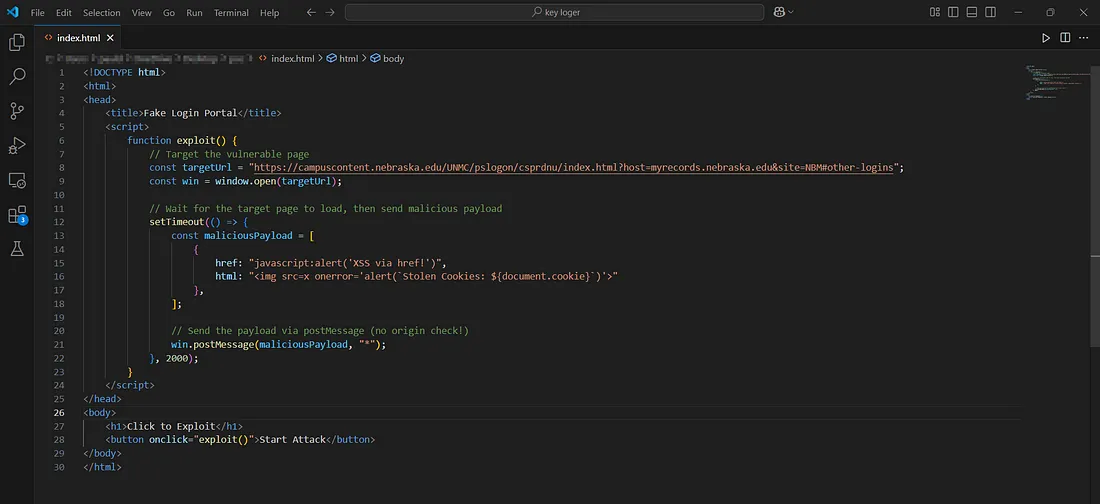Restore down the window
Image resolution: width=1100 pixels, height=504 pixels.
click(x=1050, y=12)
